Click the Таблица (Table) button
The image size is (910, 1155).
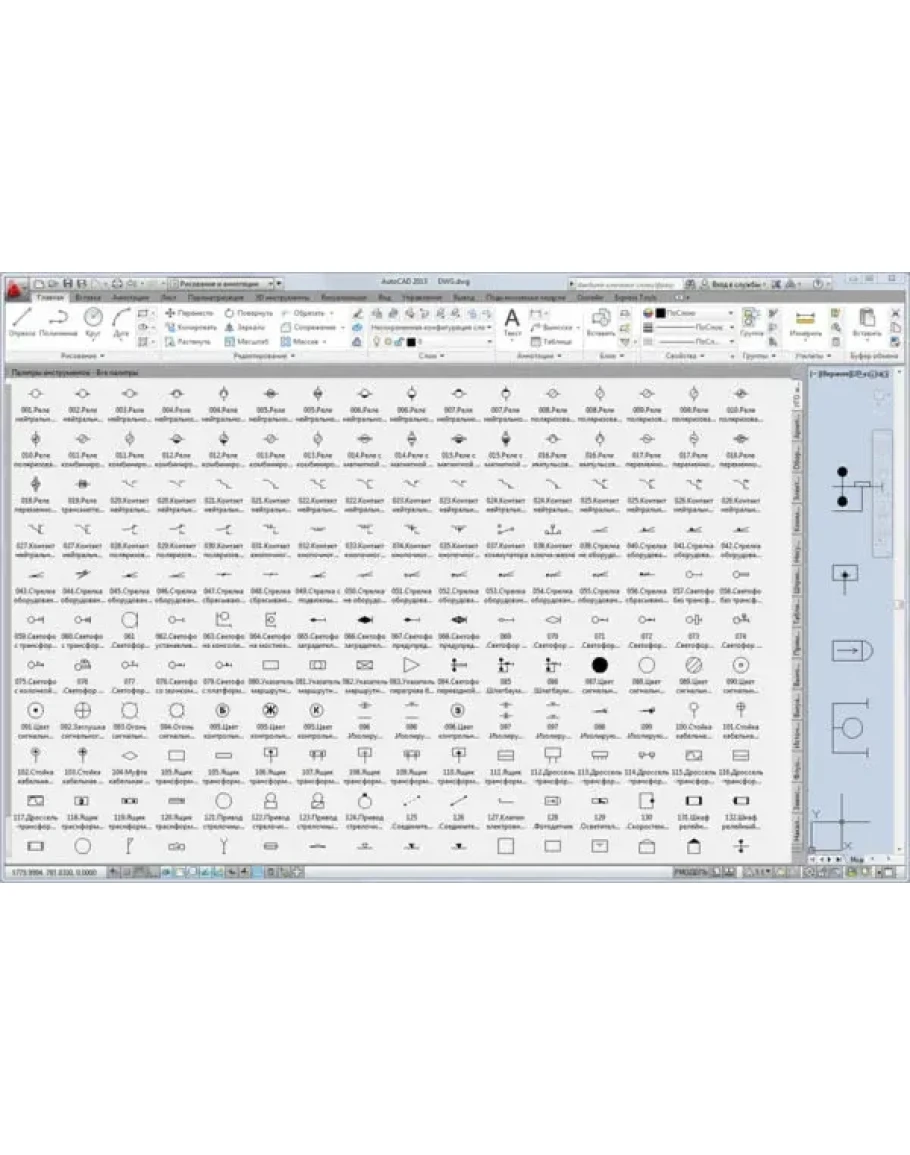pyautogui.click(x=554, y=341)
